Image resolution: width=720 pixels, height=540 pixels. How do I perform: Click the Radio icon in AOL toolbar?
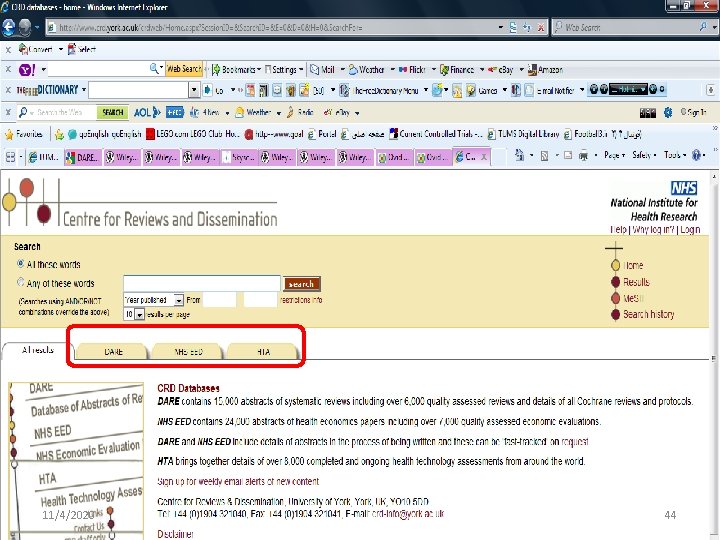[x=290, y=112]
